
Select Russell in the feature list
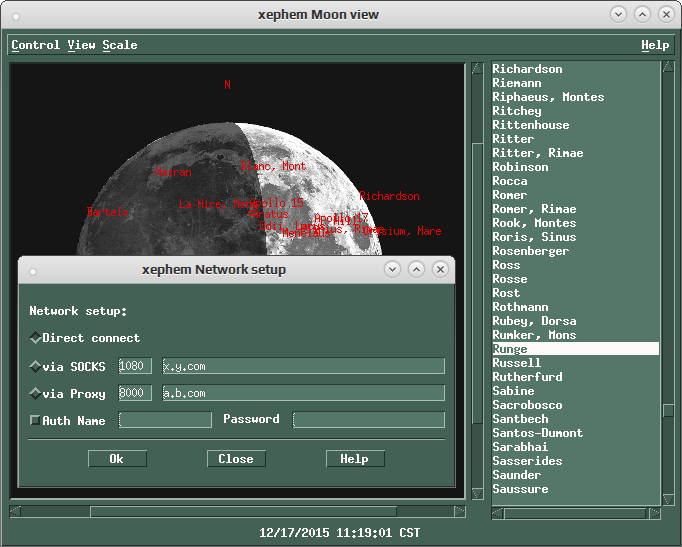coord(575,363)
